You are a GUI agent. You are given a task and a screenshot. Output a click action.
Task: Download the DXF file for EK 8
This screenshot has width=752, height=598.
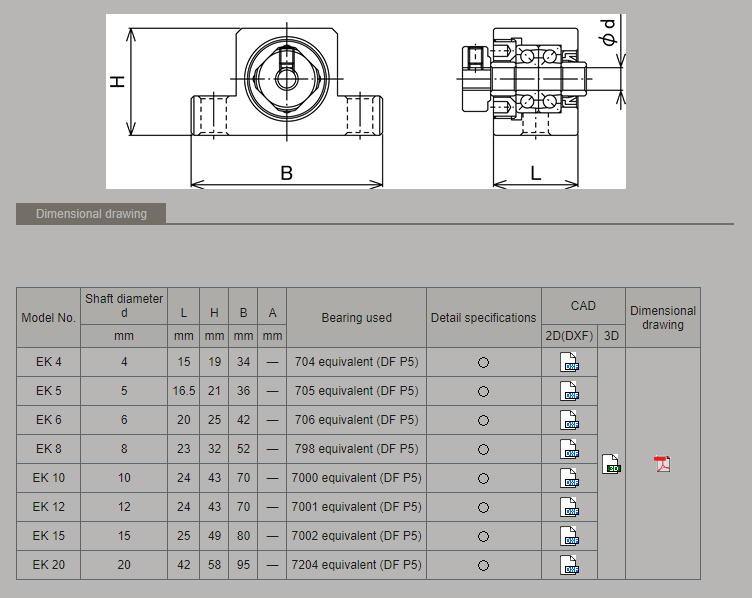[x=570, y=449]
